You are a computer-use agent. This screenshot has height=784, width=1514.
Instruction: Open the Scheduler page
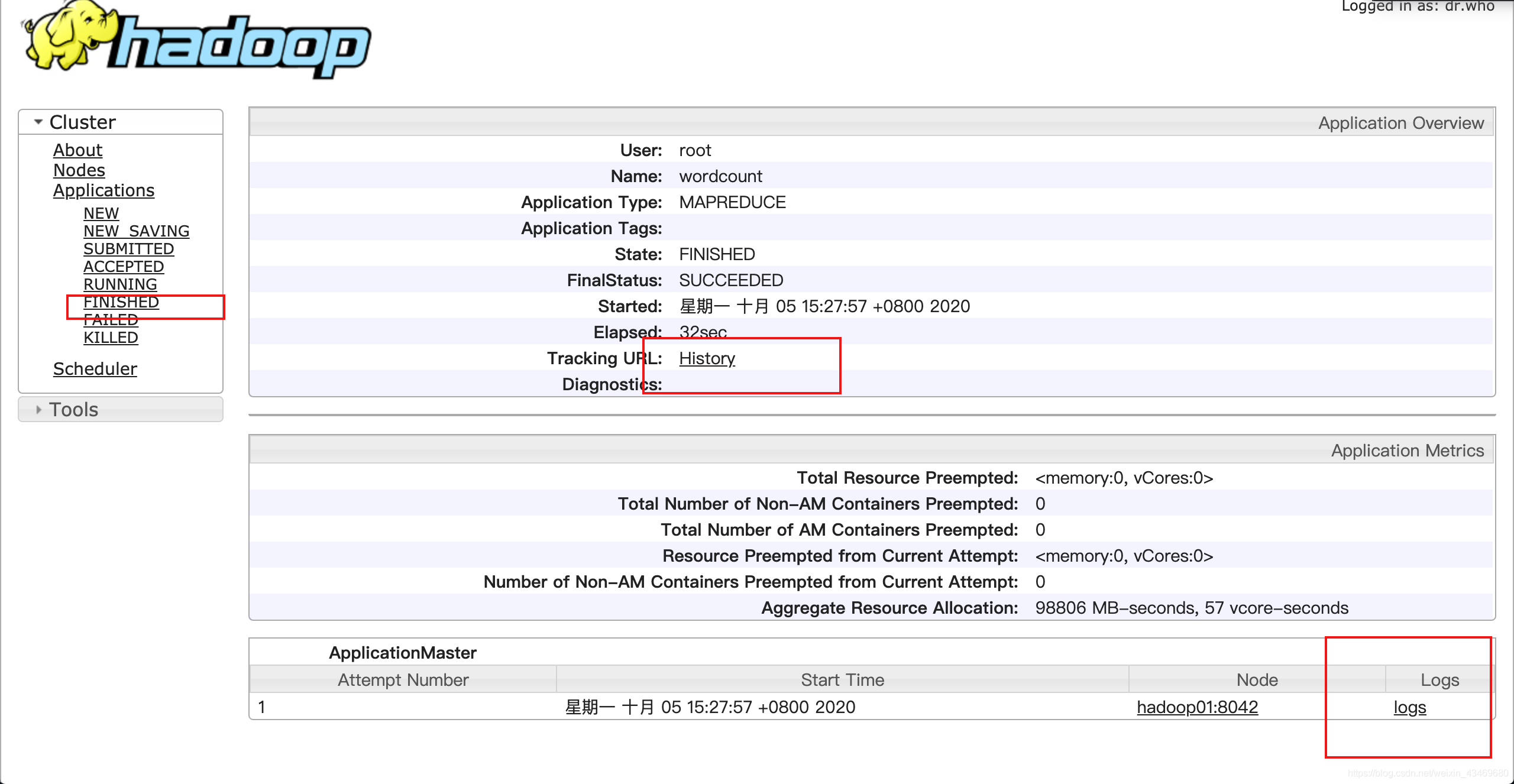pyautogui.click(x=95, y=369)
